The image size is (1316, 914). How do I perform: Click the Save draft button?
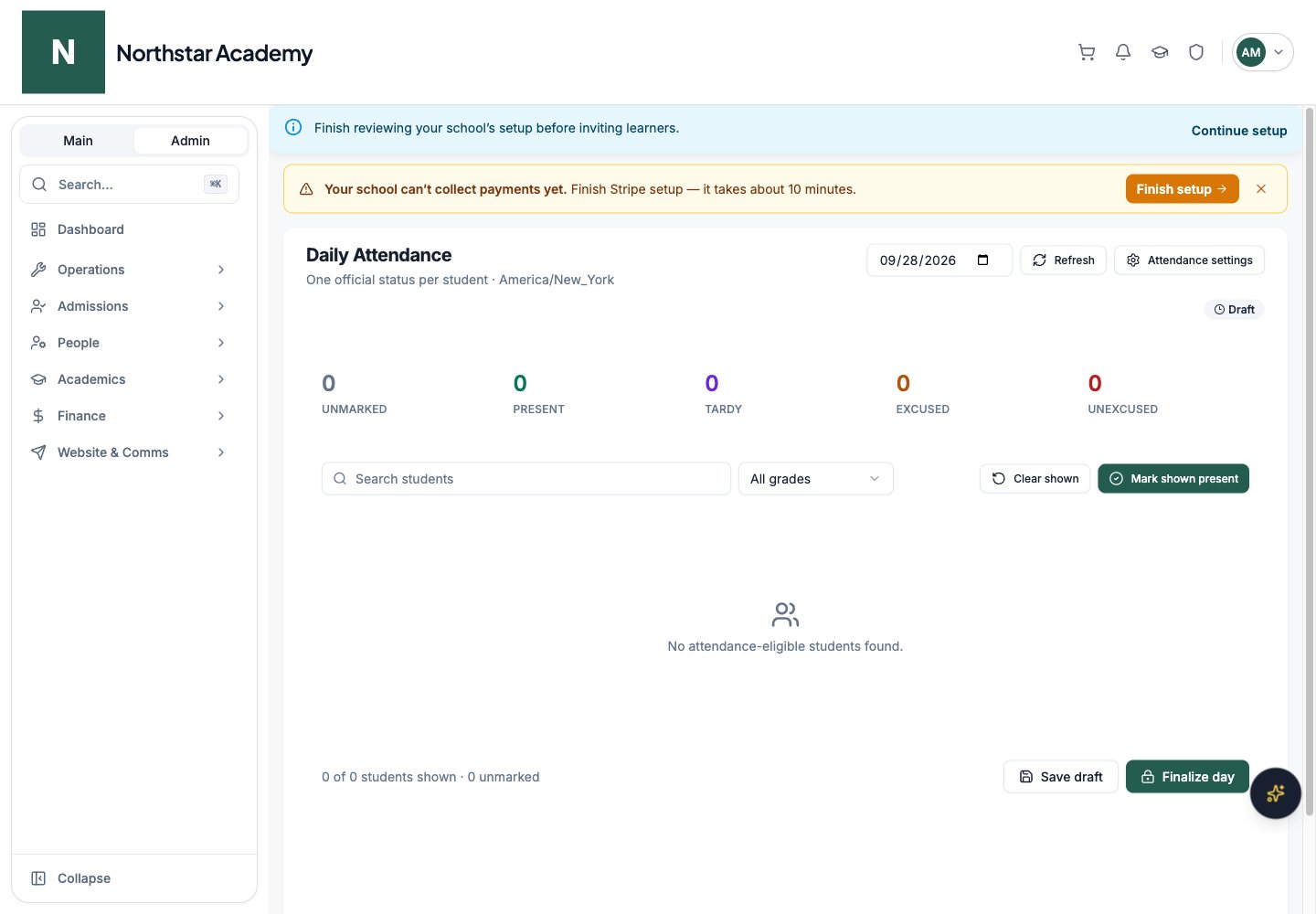point(1061,777)
